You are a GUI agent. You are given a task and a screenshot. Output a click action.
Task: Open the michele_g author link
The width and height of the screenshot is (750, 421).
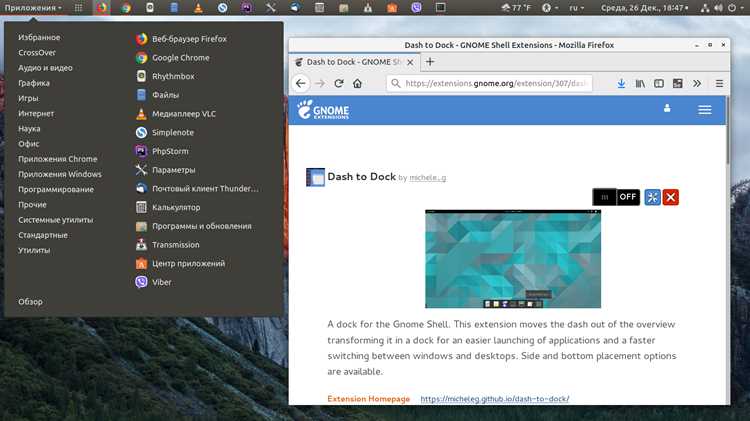pos(428,177)
